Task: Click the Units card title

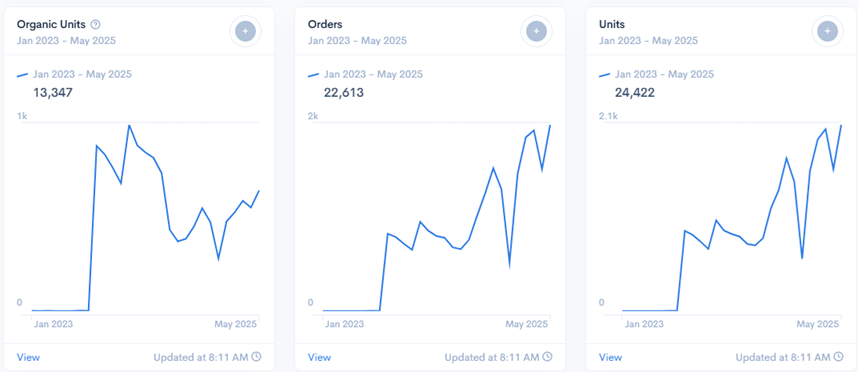Action: (612, 24)
